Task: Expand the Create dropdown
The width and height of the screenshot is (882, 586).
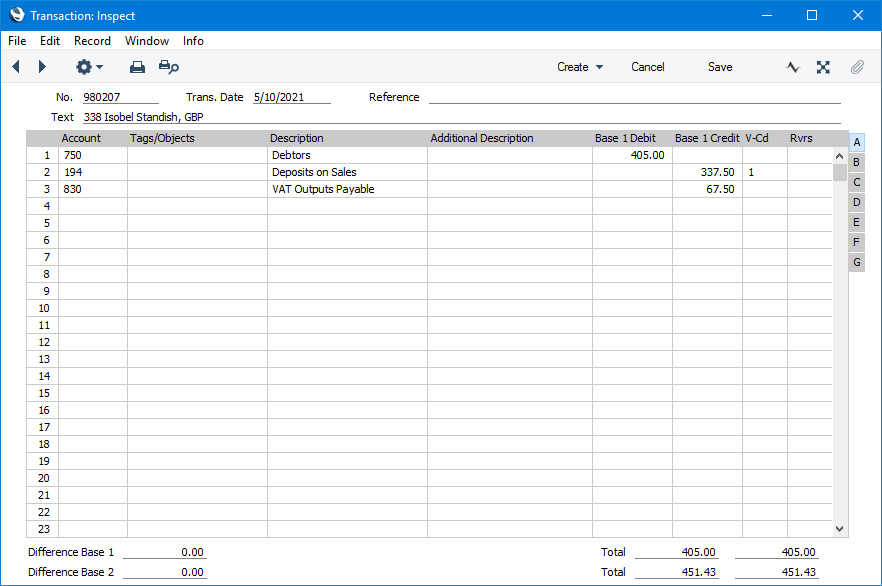Action: (580, 67)
